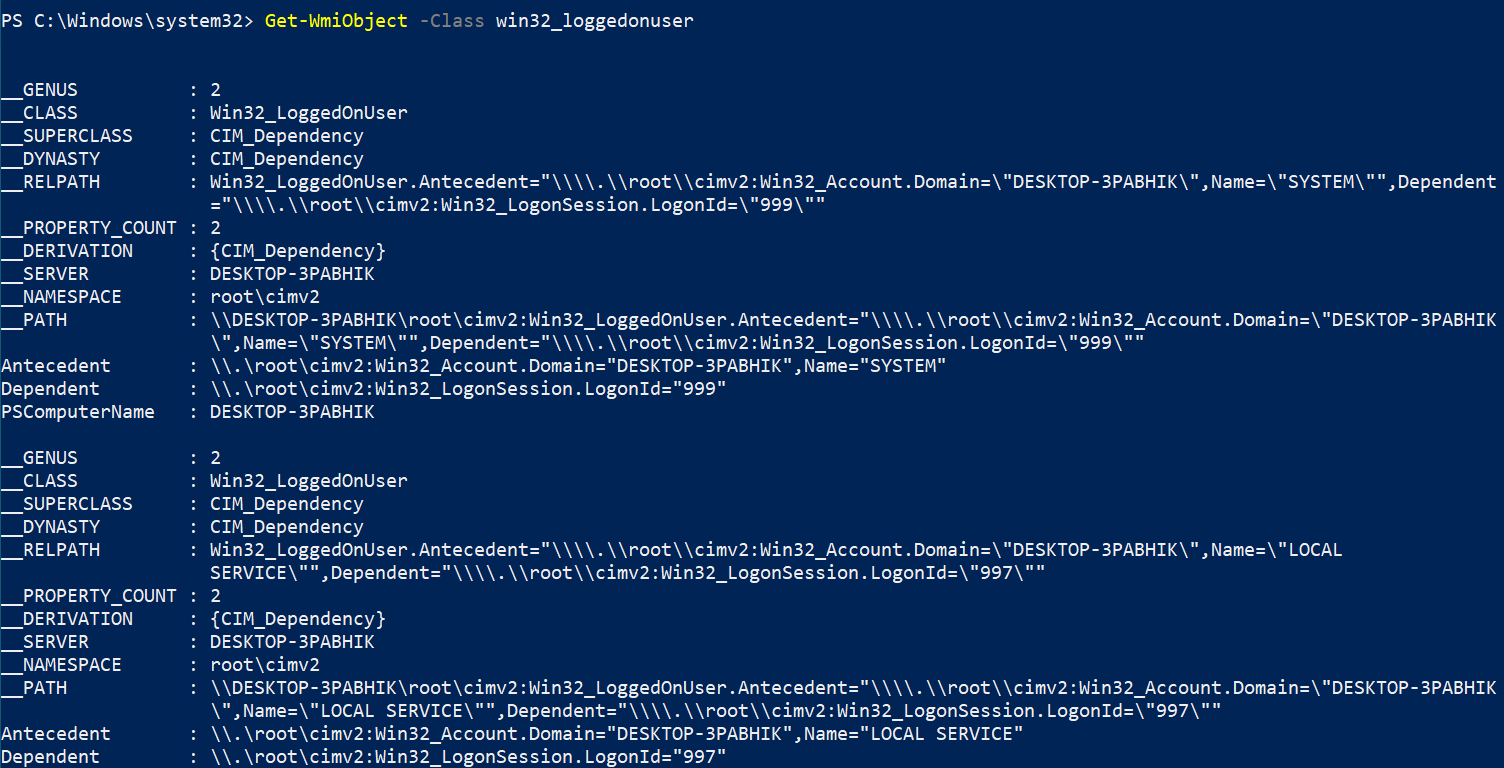
Task: Click the first __SUPERCLASS CIM_Dependency value
Action: click(x=287, y=136)
